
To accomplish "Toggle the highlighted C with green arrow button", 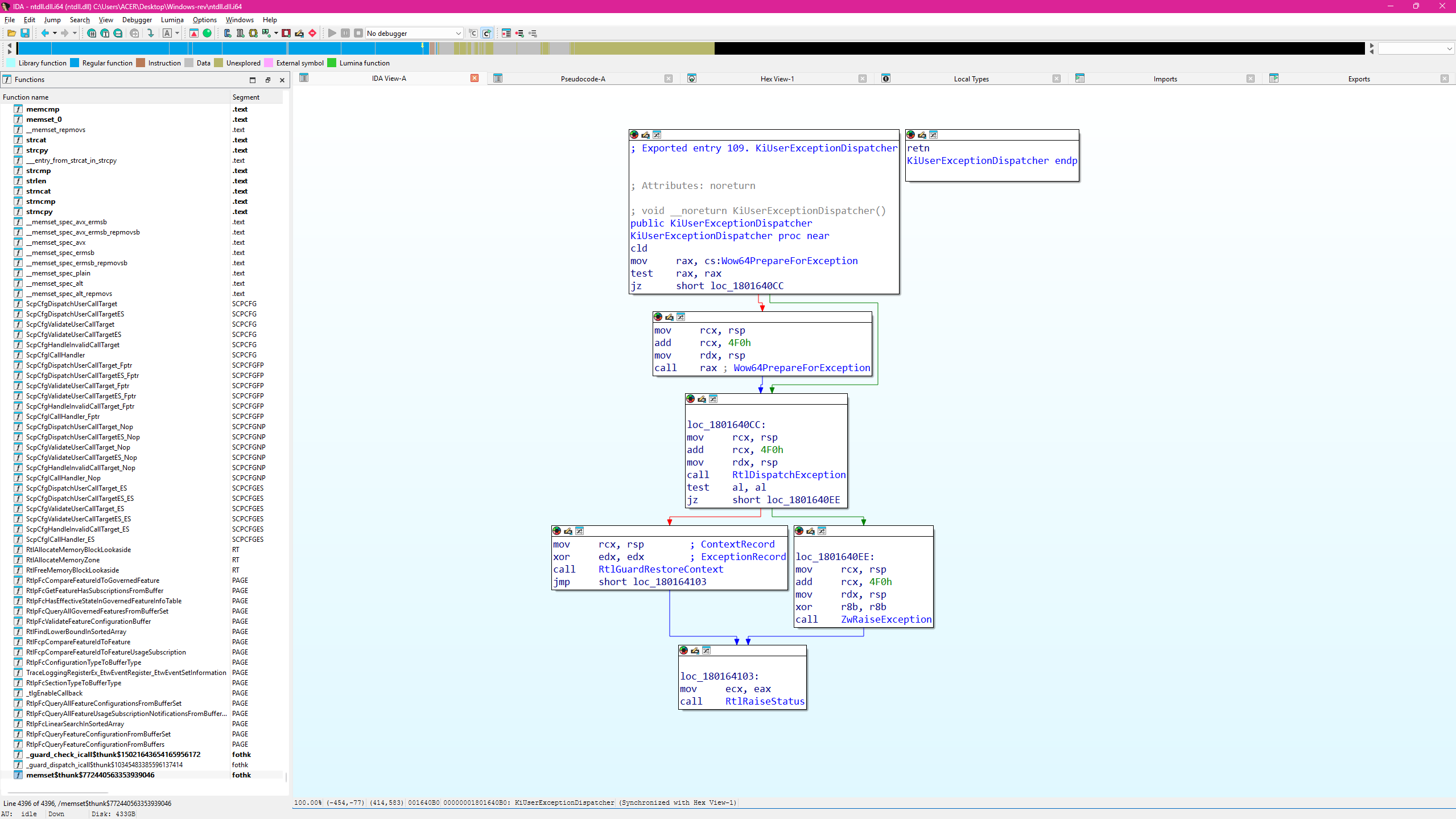I will click(486, 33).
